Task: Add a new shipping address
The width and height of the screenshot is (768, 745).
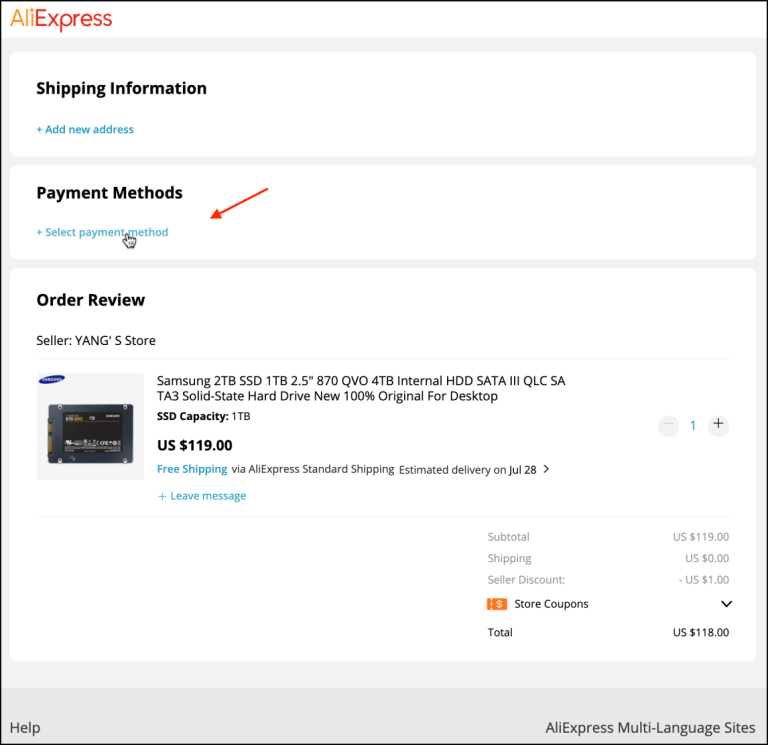Action: [85, 129]
